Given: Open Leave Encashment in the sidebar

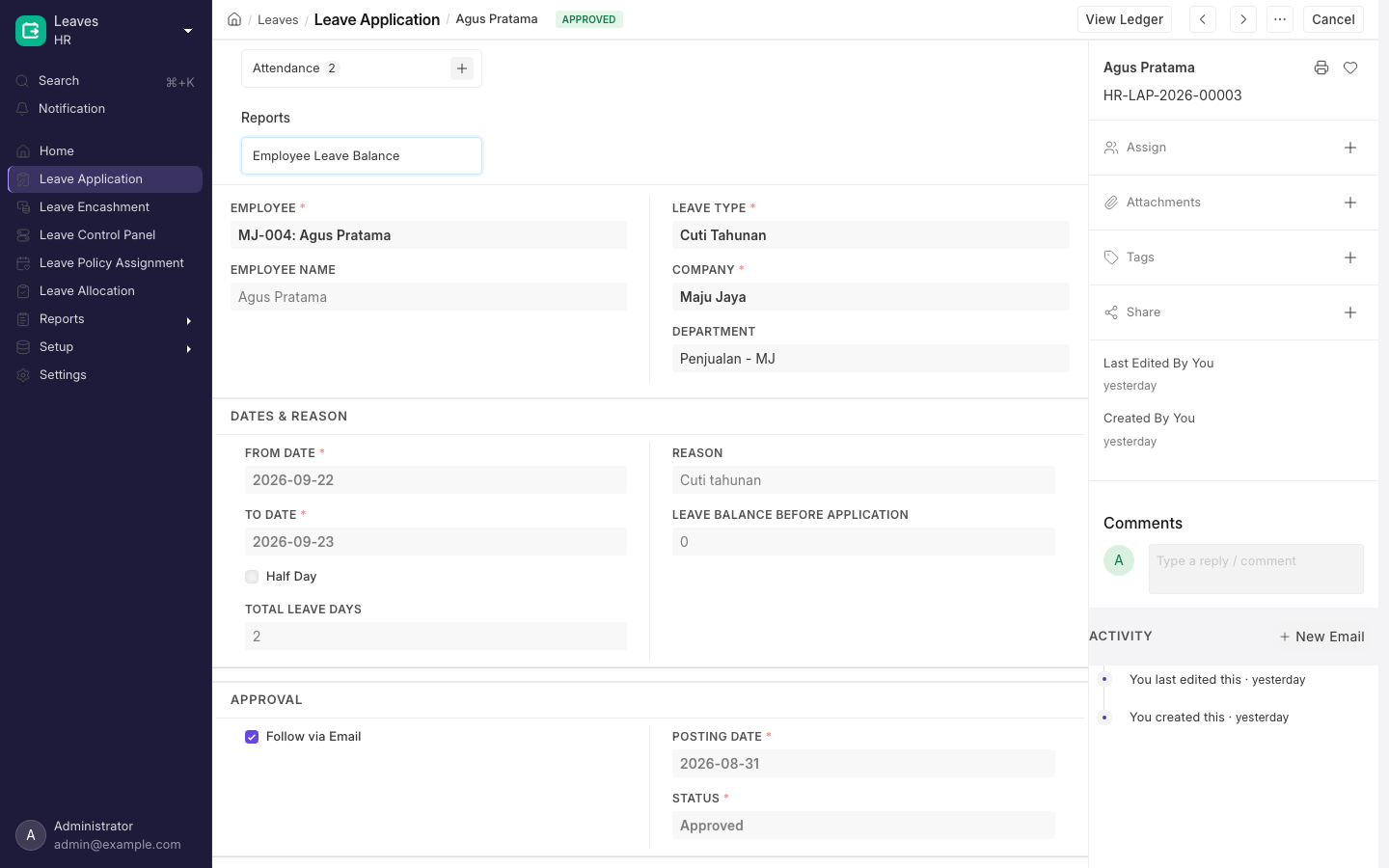Looking at the screenshot, I should coord(105,207).
